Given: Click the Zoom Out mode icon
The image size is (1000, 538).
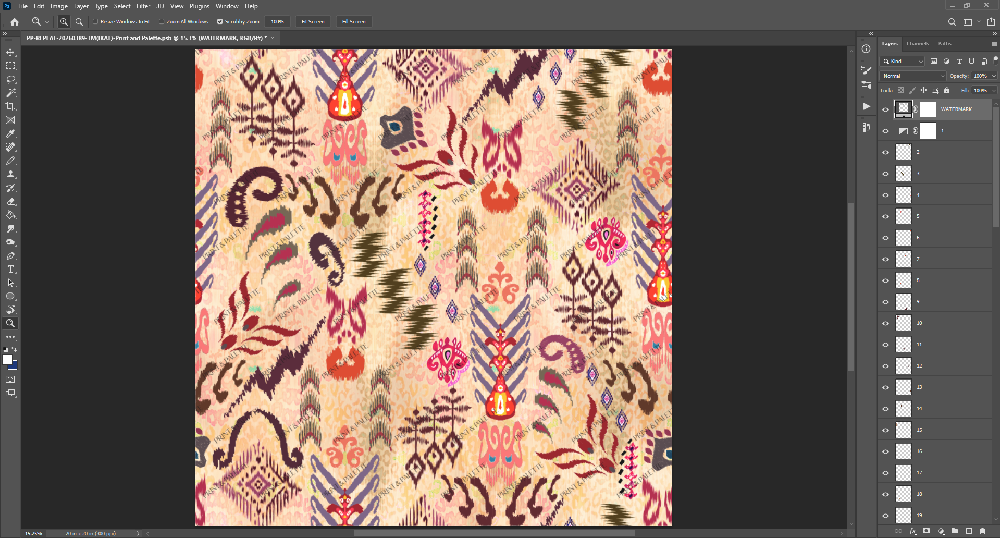Looking at the screenshot, I should [x=79, y=22].
